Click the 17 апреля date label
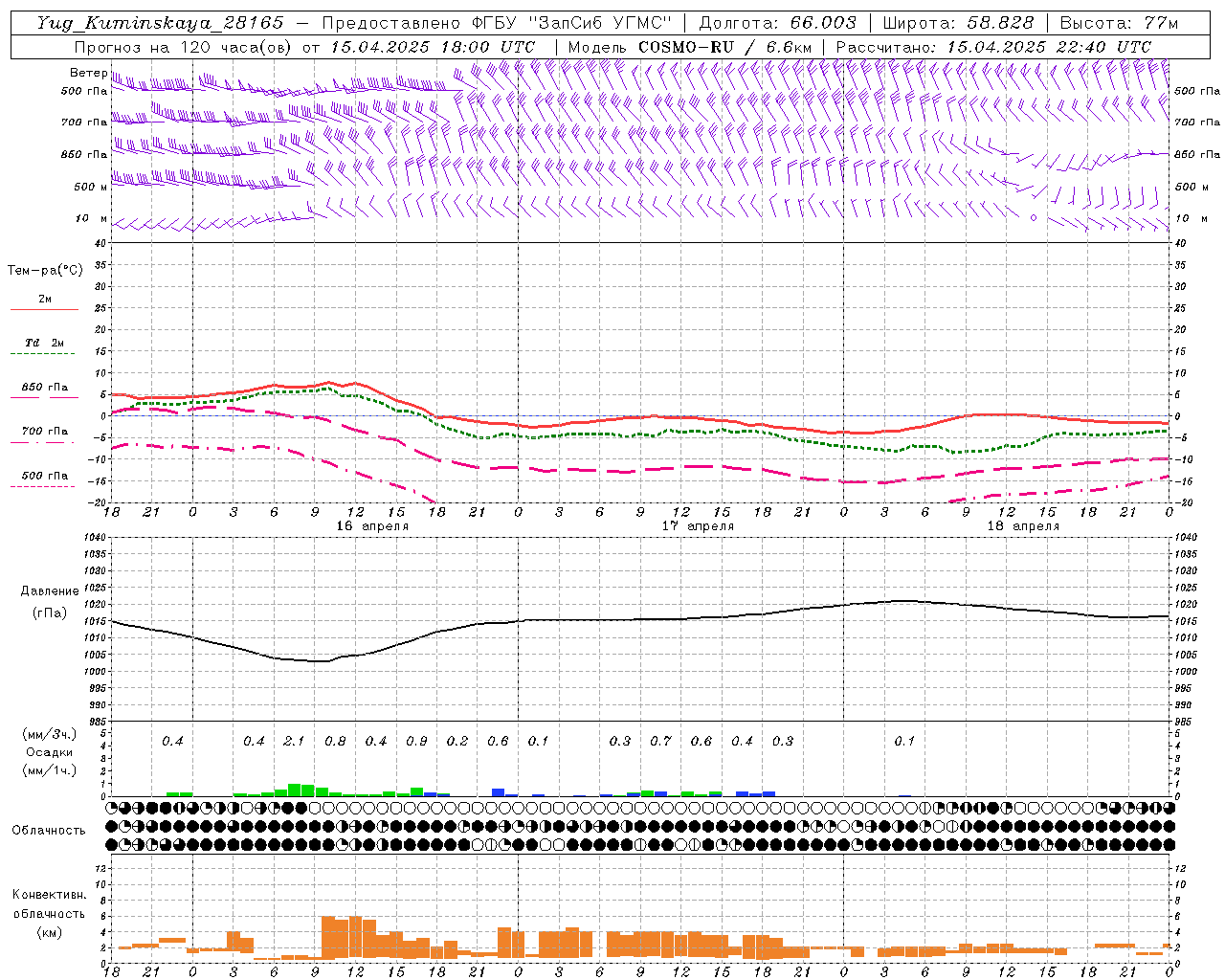1225x980 pixels. click(699, 526)
